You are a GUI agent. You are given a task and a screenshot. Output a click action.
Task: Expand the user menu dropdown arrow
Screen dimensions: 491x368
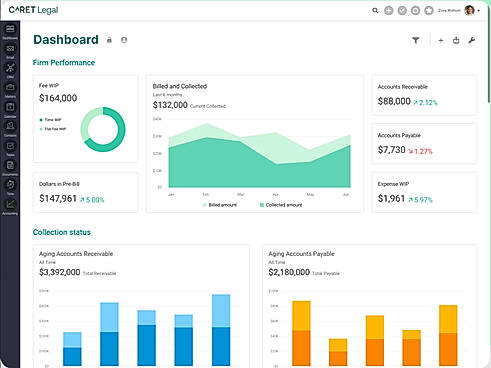(479, 11)
